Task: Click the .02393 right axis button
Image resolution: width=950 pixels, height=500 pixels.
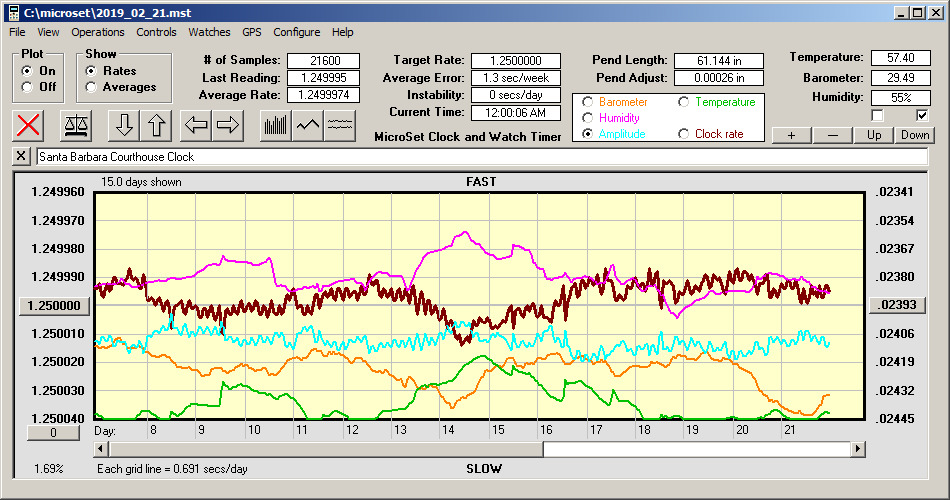Action: 897,305
